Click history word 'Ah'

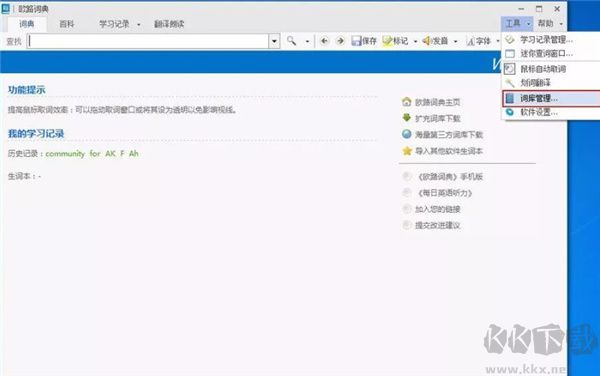point(134,154)
